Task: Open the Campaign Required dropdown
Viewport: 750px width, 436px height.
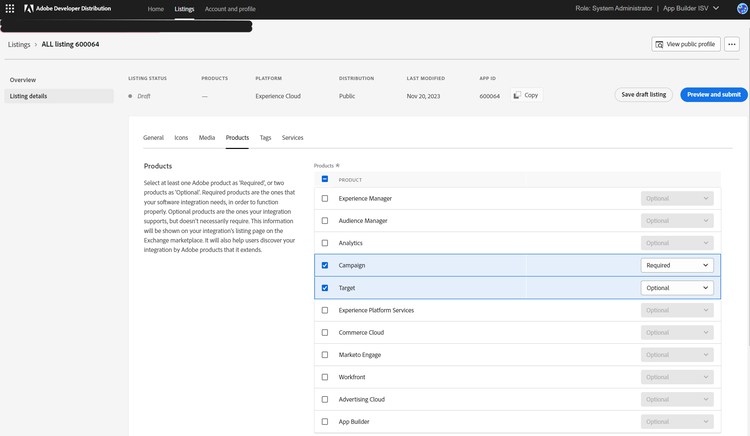Action: (677, 265)
